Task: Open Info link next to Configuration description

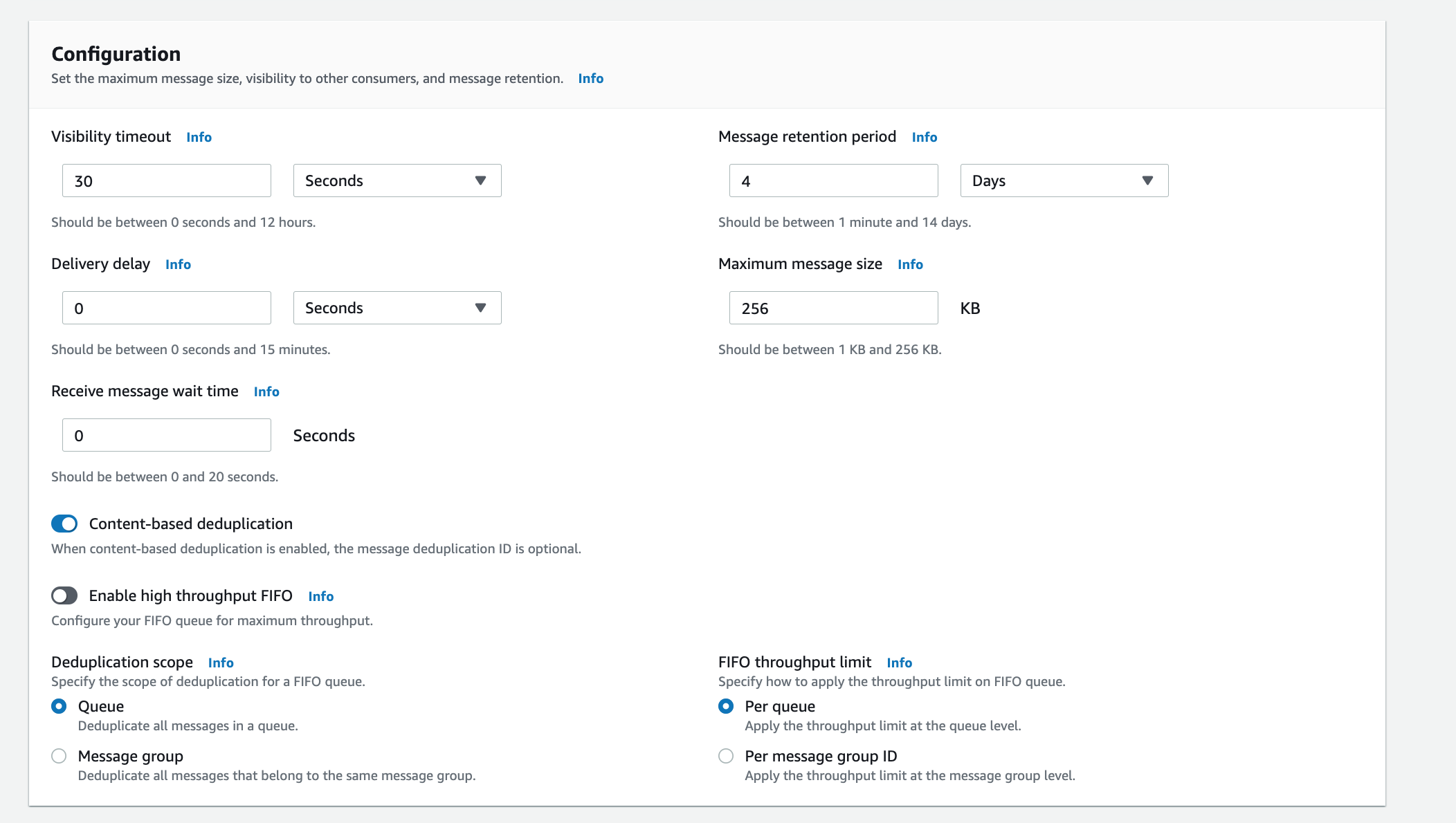Action: click(x=590, y=78)
